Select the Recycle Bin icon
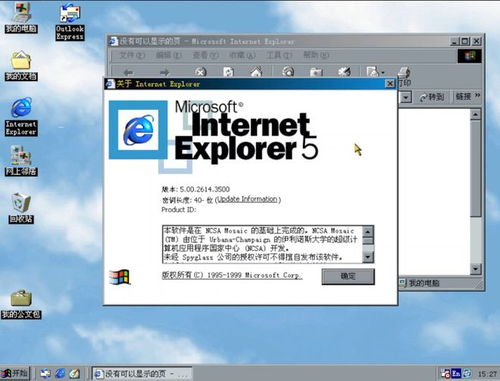The image size is (500, 381). [21, 208]
